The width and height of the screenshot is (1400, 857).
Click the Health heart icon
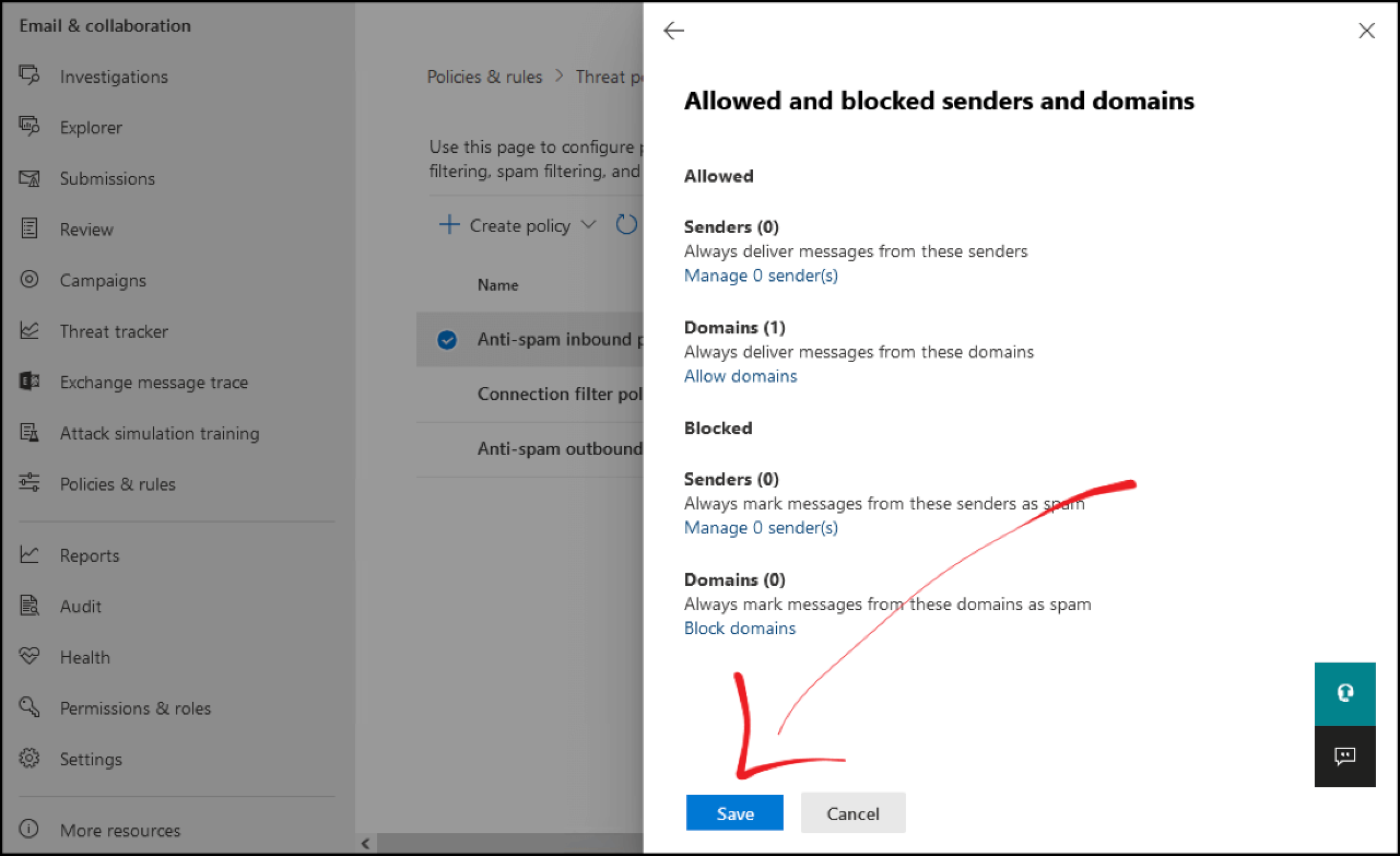[x=29, y=656]
